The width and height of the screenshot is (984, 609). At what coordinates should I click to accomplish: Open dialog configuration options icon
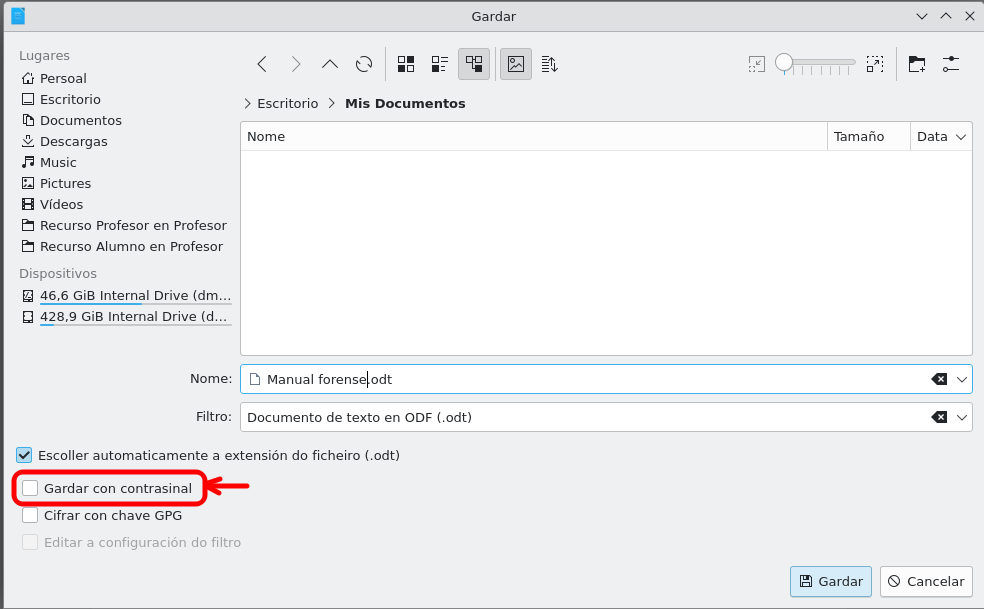[x=951, y=64]
